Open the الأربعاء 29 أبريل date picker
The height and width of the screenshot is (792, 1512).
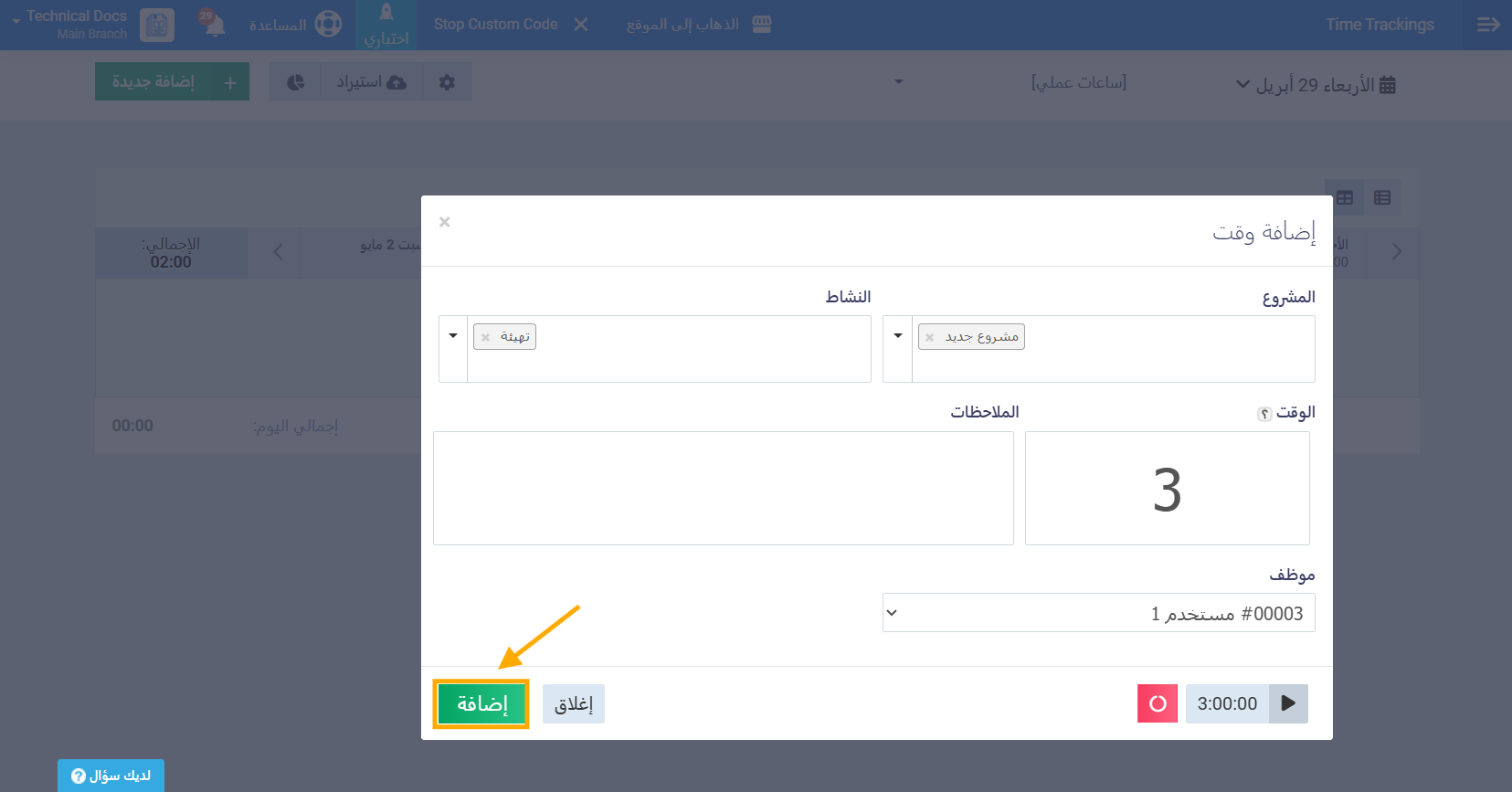click(1316, 85)
